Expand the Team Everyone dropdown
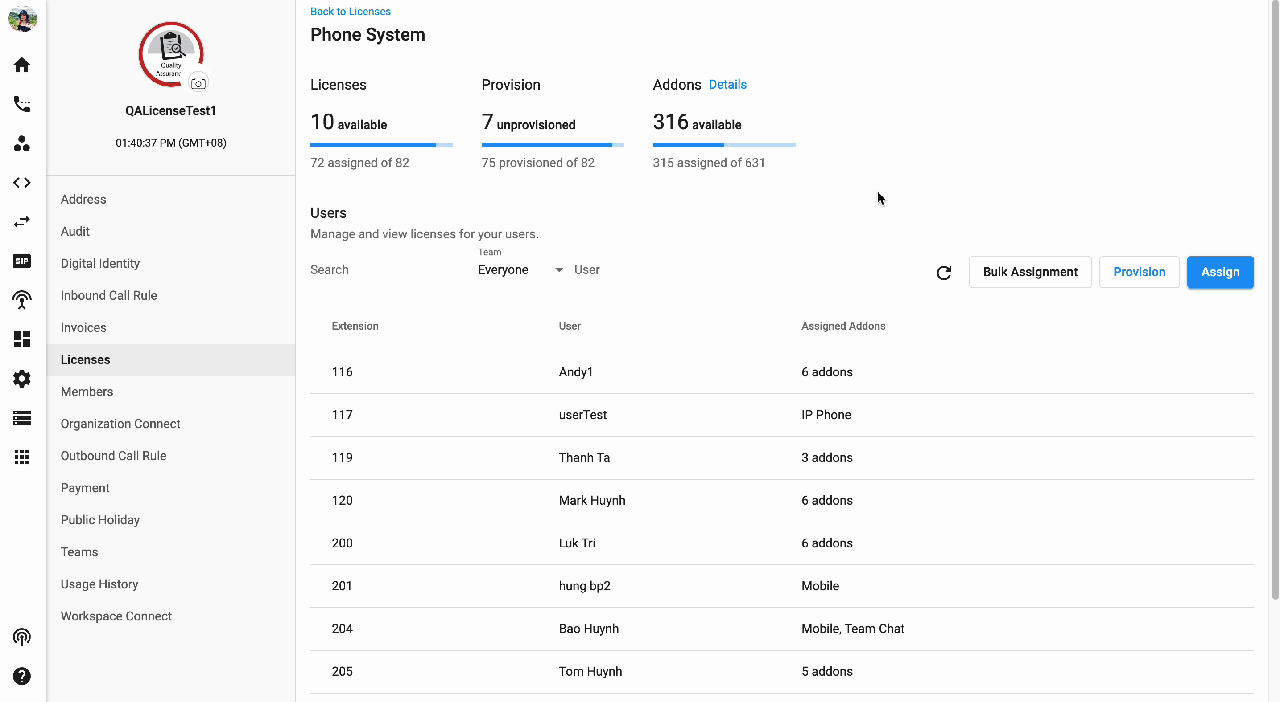The width and height of the screenshot is (1280, 702). point(520,270)
